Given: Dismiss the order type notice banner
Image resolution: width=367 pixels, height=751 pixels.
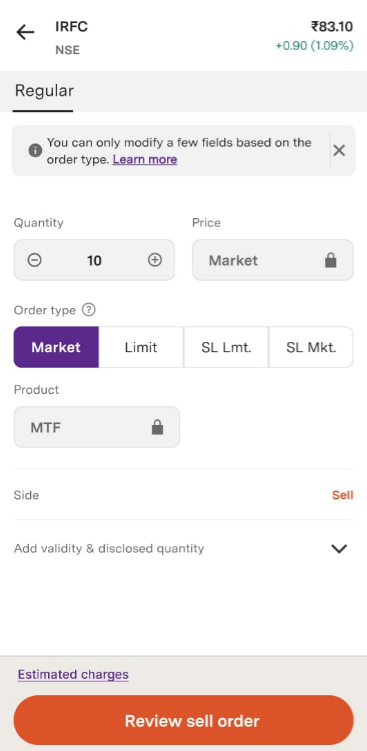Looking at the screenshot, I should [339, 150].
